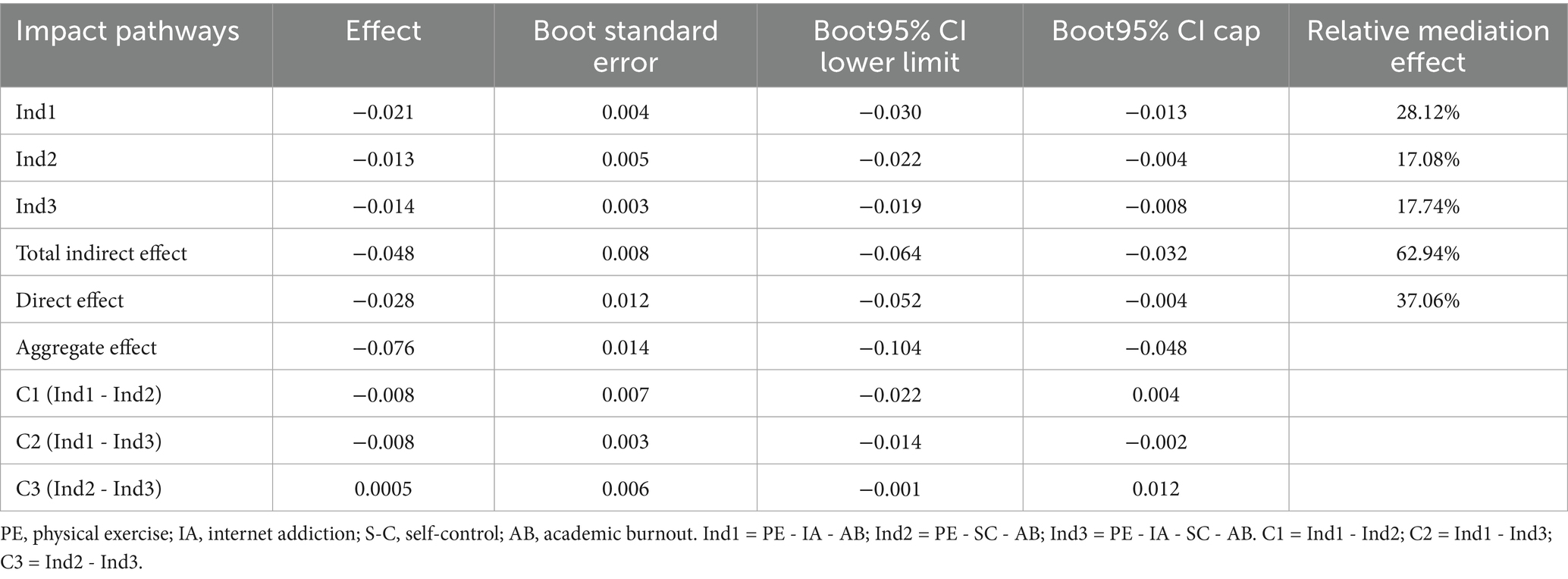Click the C2 (Ind1 - Ind3) label
The image size is (1568, 579).
[89, 442]
